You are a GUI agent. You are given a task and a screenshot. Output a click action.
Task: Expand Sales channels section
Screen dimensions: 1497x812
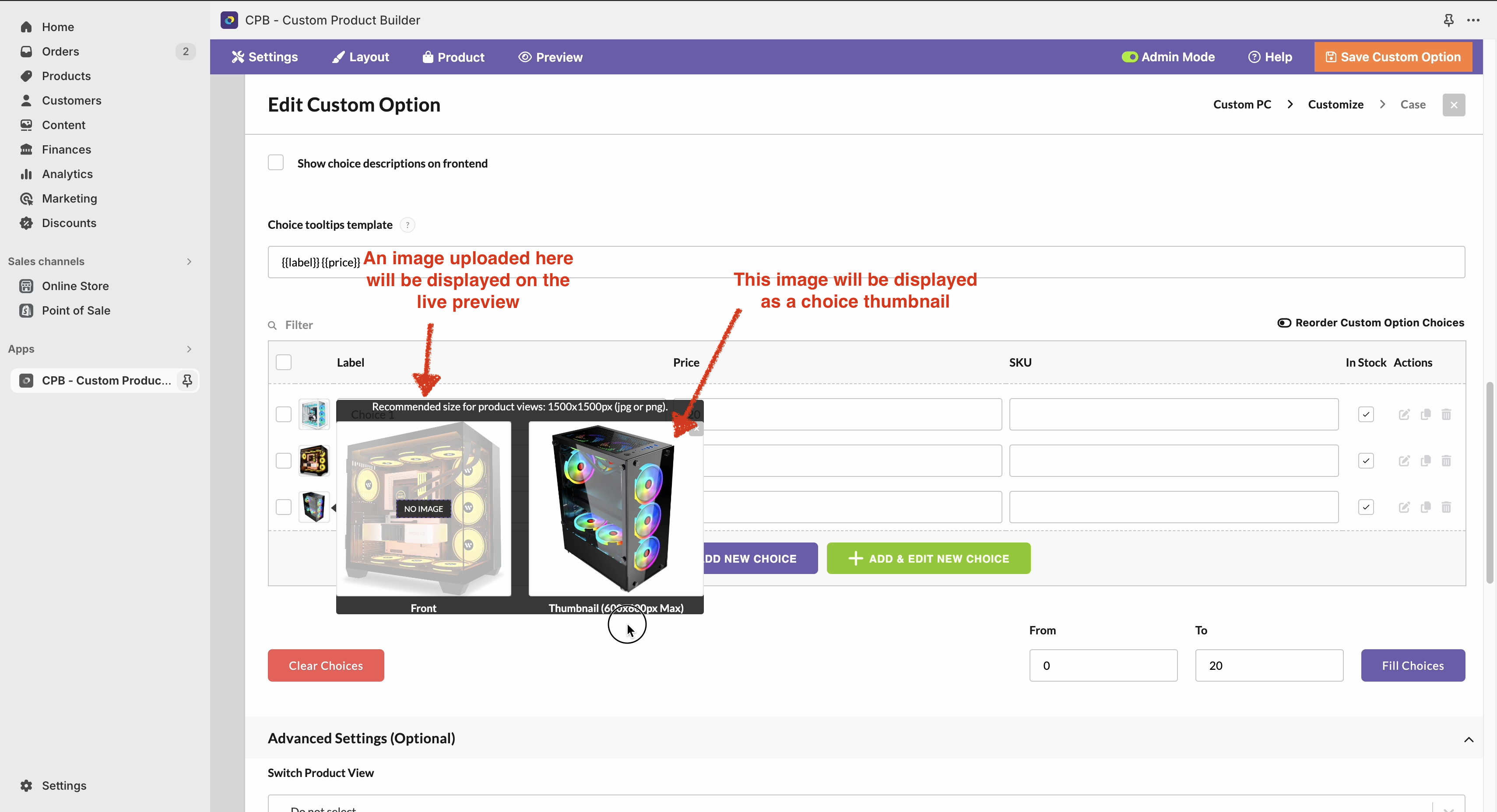click(x=189, y=261)
